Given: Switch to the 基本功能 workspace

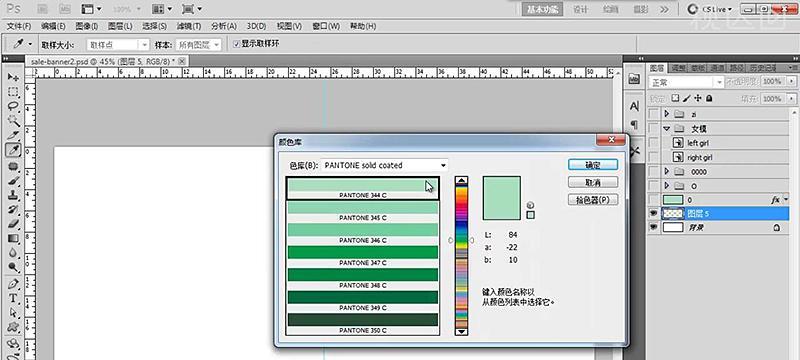Looking at the screenshot, I should 542,10.
